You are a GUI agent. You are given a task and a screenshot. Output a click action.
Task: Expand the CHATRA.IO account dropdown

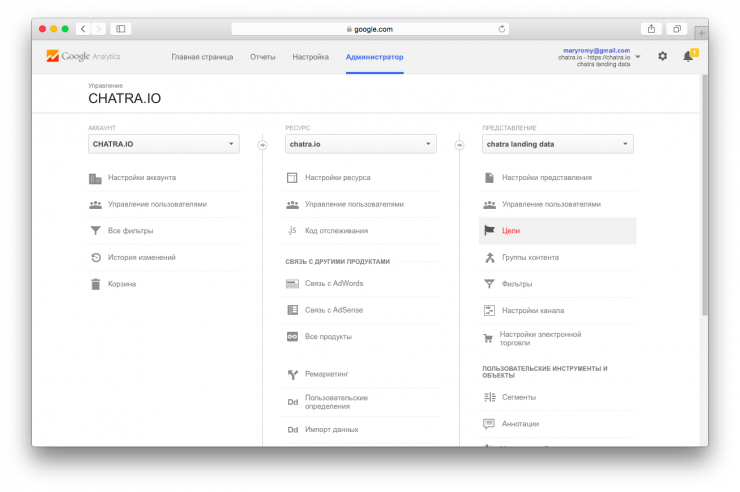click(x=164, y=144)
